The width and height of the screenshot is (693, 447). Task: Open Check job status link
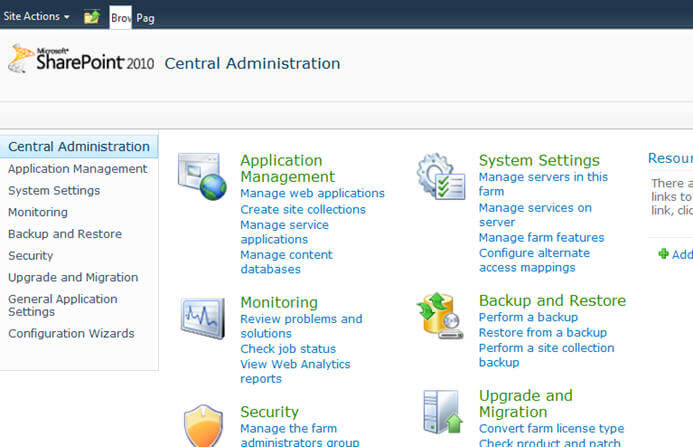pos(288,349)
